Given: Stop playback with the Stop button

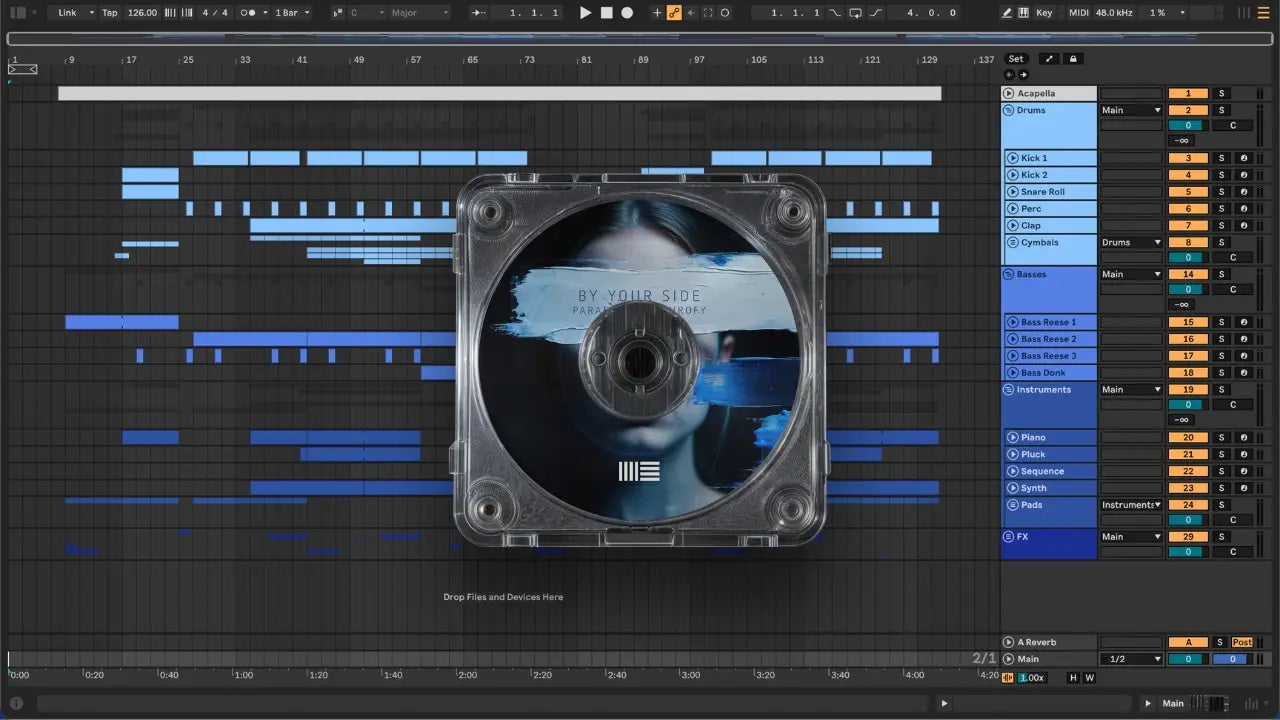Looking at the screenshot, I should click(607, 13).
